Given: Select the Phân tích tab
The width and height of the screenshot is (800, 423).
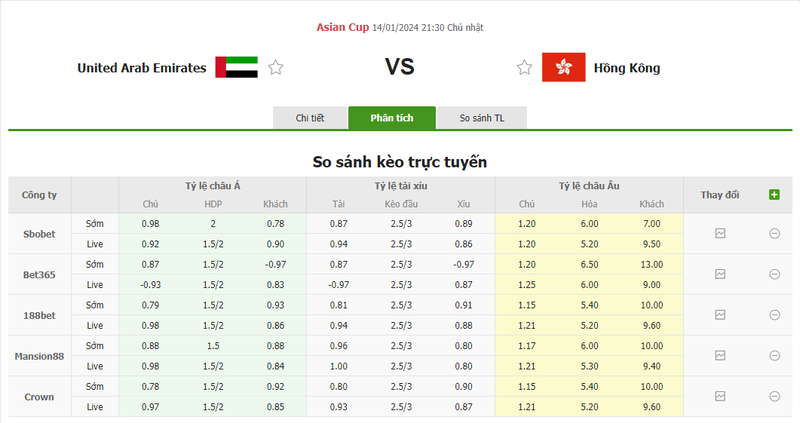Looking at the screenshot, I should pyautogui.click(x=392, y=118).
